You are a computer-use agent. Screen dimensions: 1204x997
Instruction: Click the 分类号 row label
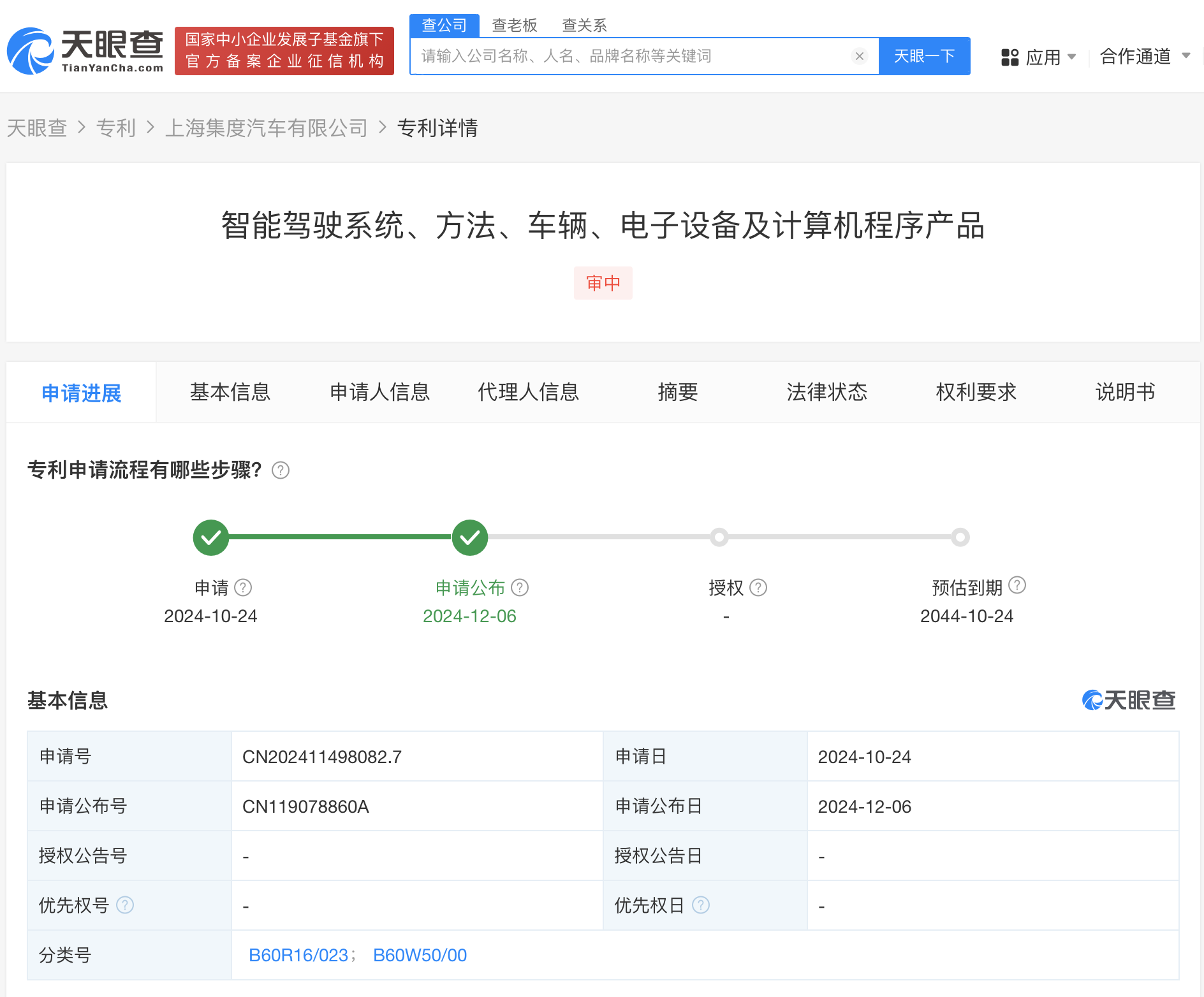tap(65, 955)
